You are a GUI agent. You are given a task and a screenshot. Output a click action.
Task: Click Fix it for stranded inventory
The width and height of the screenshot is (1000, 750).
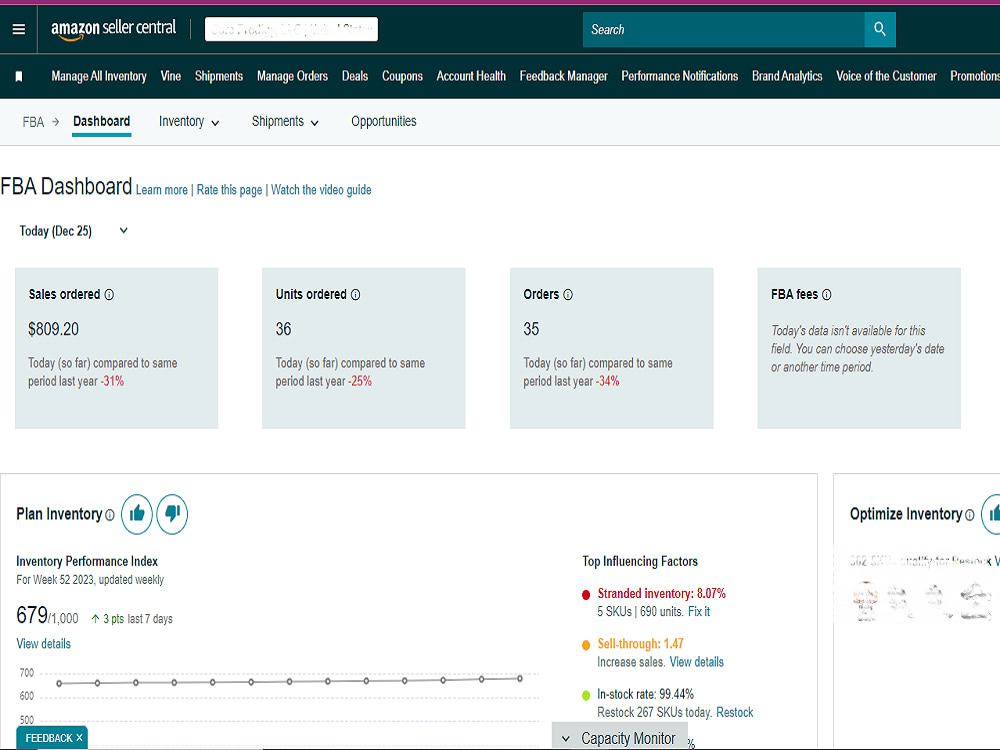pyautogui.click(x=699, y=612)
